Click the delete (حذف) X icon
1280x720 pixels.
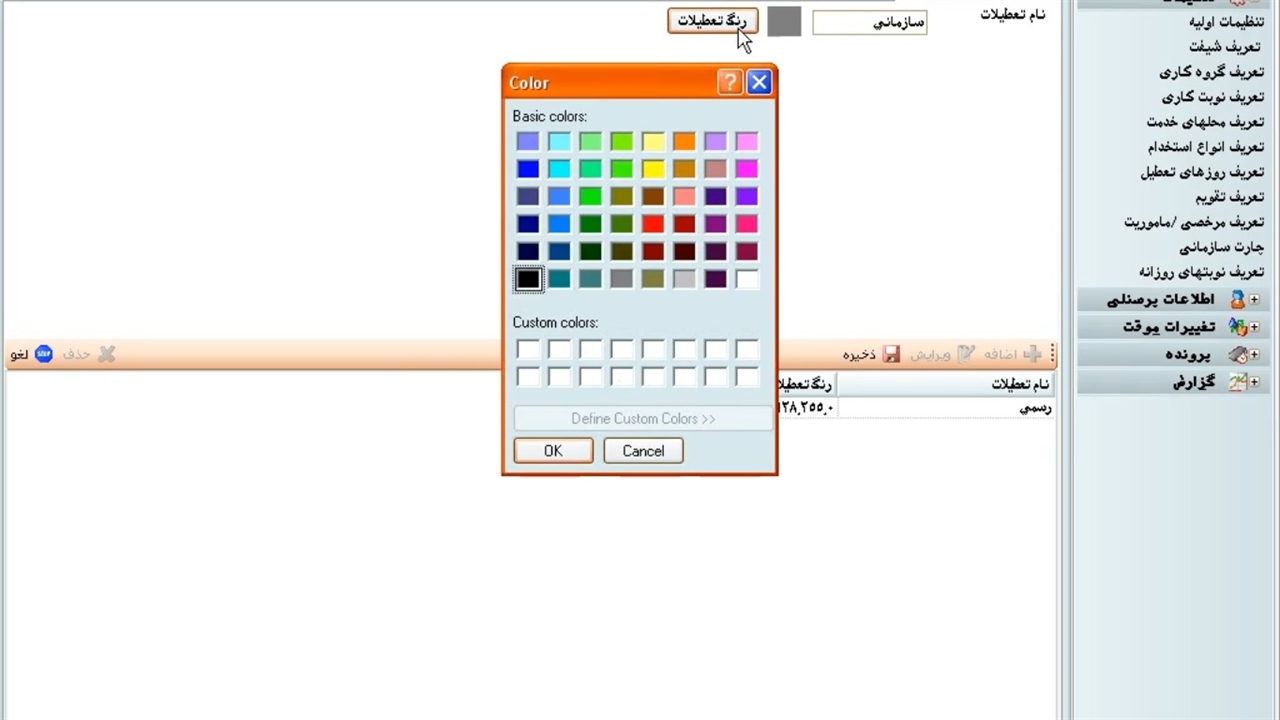[107, 354]
